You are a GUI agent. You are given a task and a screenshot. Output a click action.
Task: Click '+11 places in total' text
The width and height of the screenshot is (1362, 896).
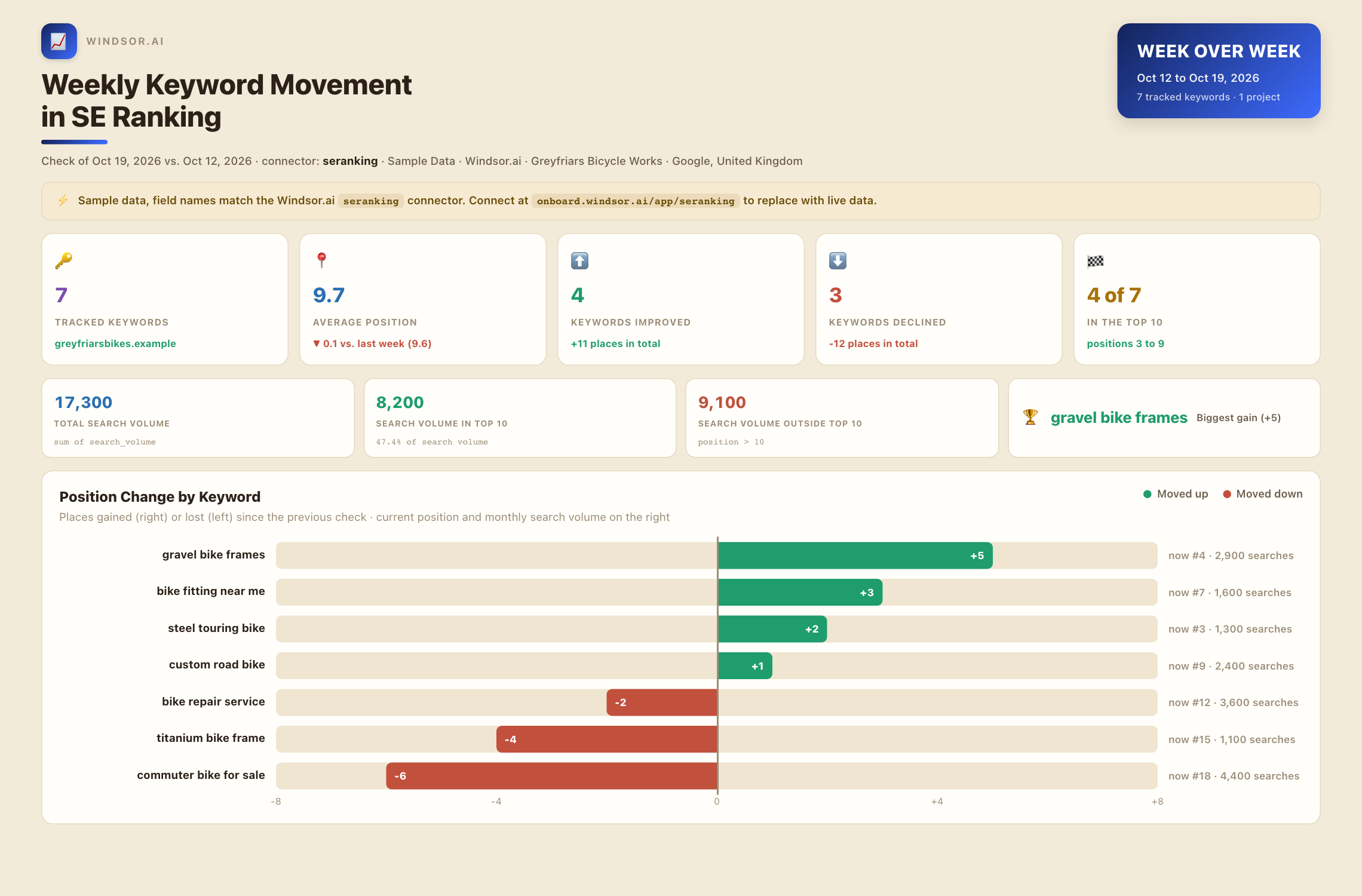tap(615, 343)
